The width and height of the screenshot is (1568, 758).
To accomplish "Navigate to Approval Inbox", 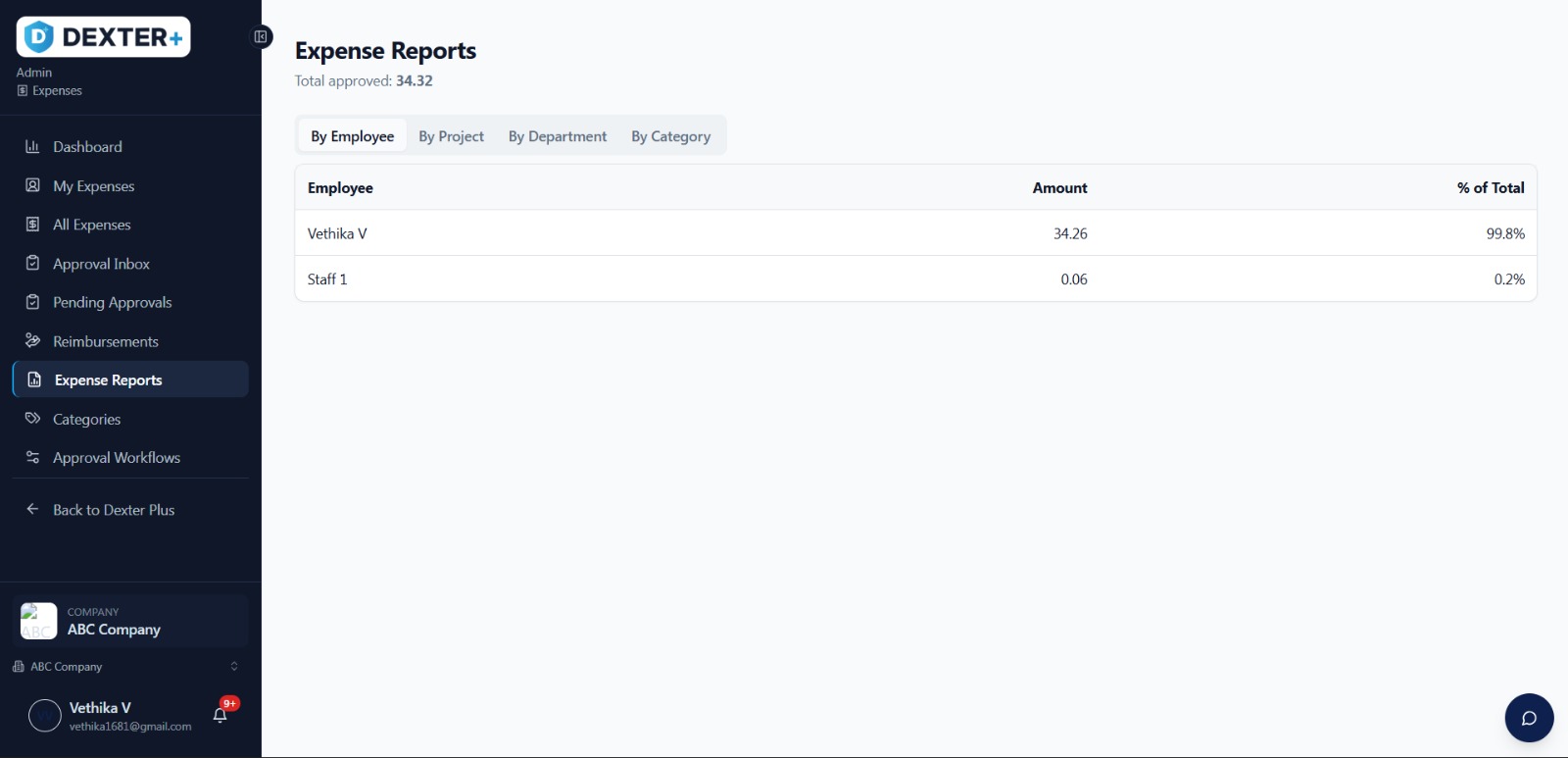I will point(130,264).
